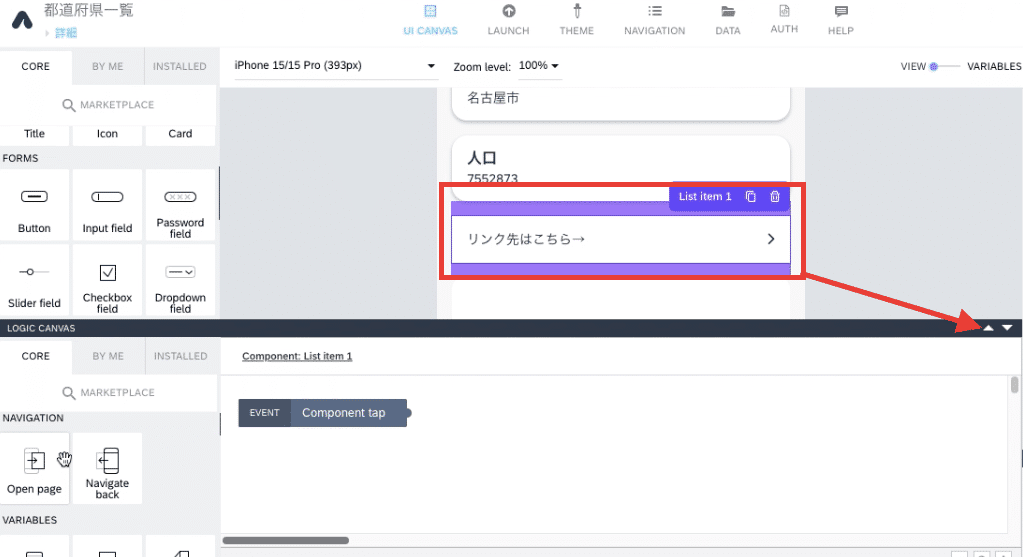
Task: Click the logic canvas horizontal scrollbar
Action: 286,540
